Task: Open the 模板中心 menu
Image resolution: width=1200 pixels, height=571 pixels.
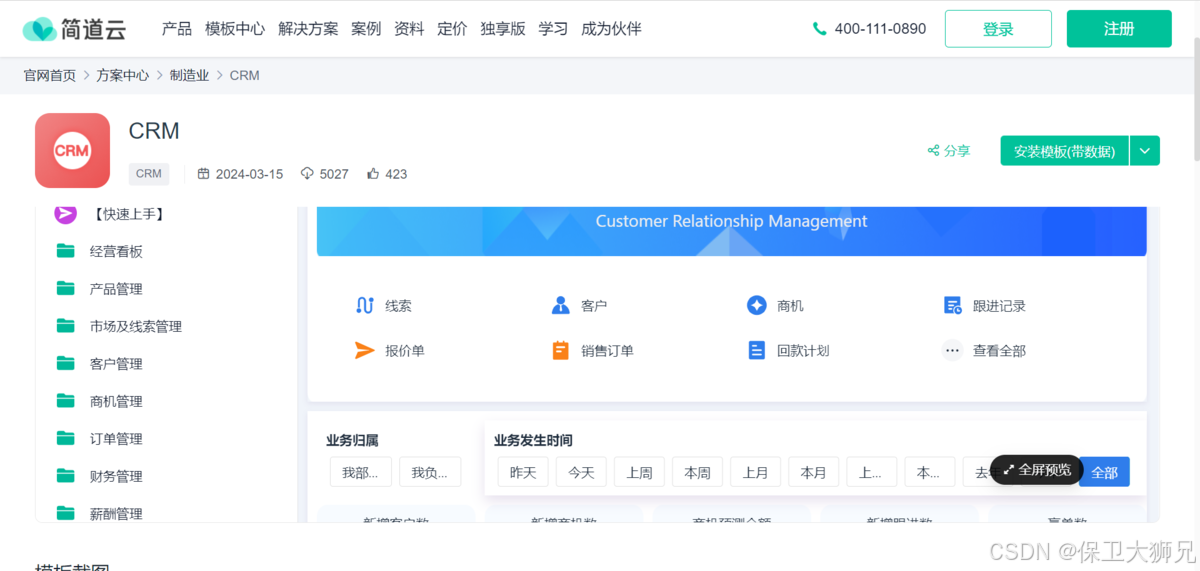Action: (x=235, y=29)
